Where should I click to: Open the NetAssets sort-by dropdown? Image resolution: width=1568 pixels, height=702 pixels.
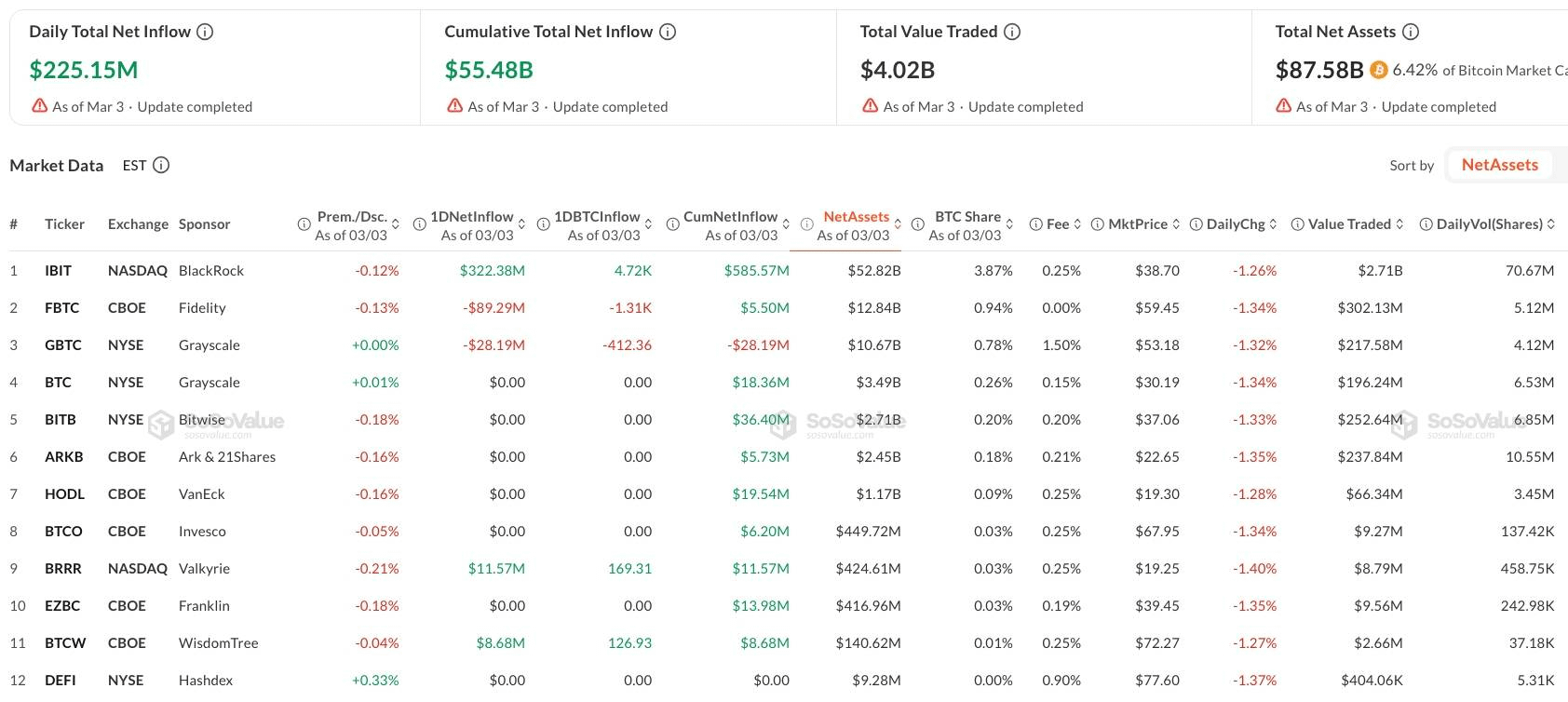(x=1499, y=165)
